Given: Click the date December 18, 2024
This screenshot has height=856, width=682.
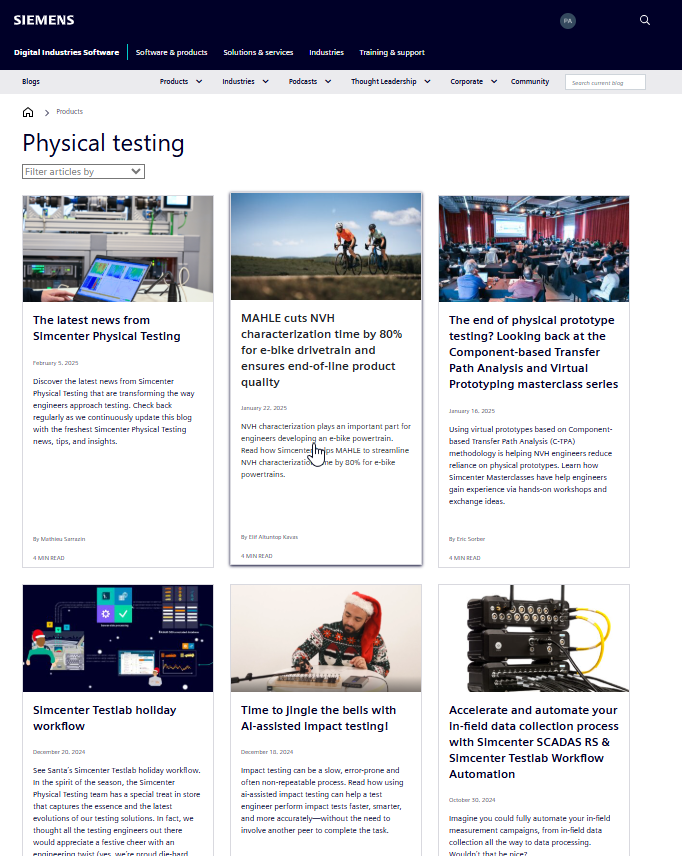Looking at the screenshot, I should pyautogui.click(x=267, y=752).
